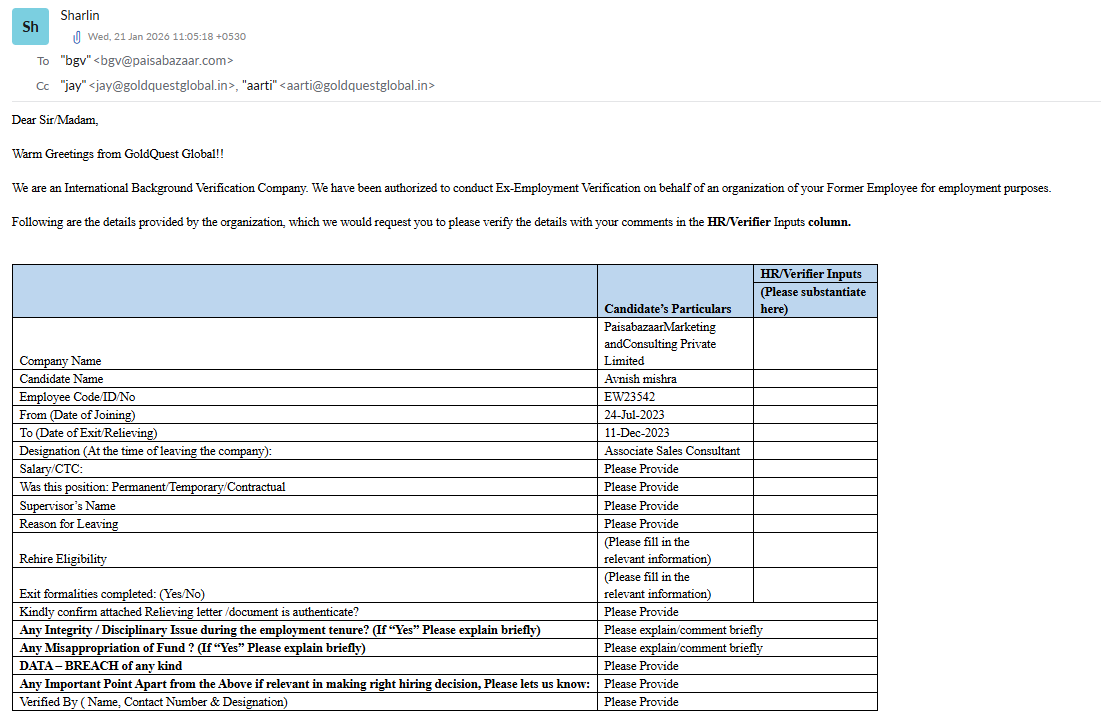Select the employee code EW23542 cell
This screenshot has height=722, width=1101.
pos(630,397)
